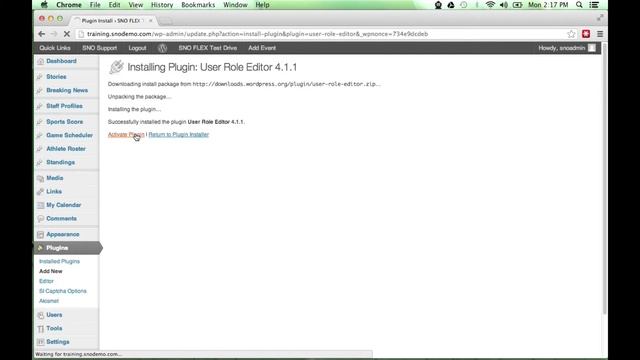
Task: Open Users menu
Action: (54, 315)
